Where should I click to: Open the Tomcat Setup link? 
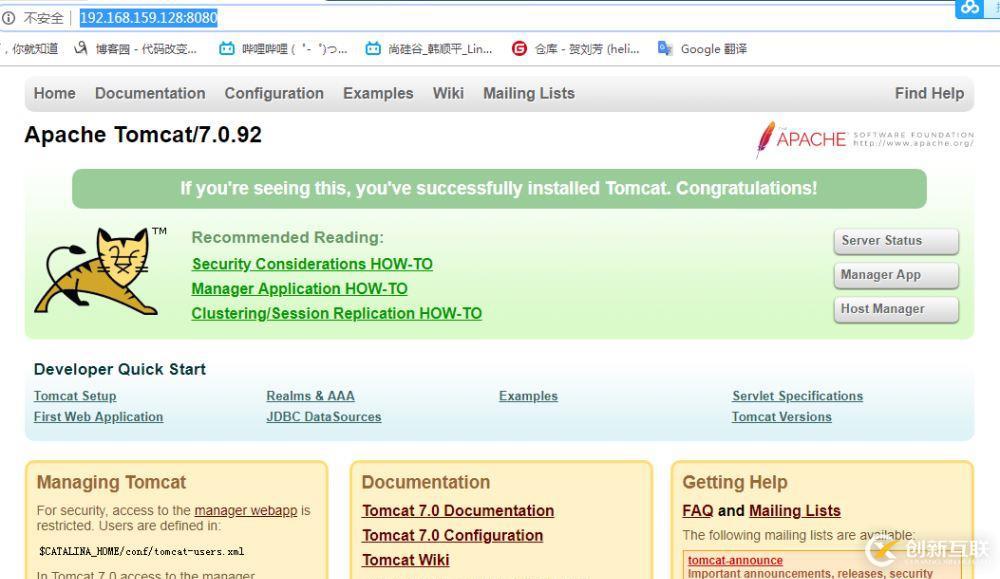(75, 396)
